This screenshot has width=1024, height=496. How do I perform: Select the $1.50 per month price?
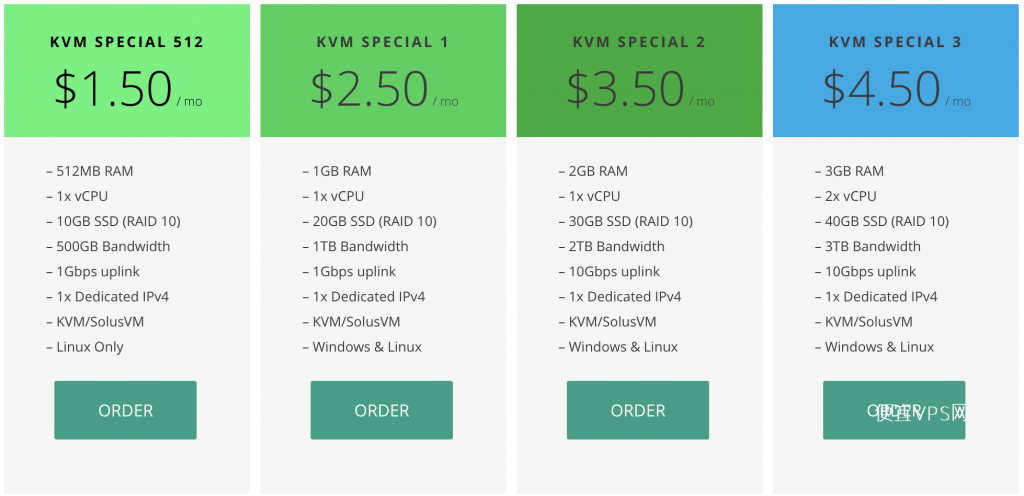(x=128, y=89)
